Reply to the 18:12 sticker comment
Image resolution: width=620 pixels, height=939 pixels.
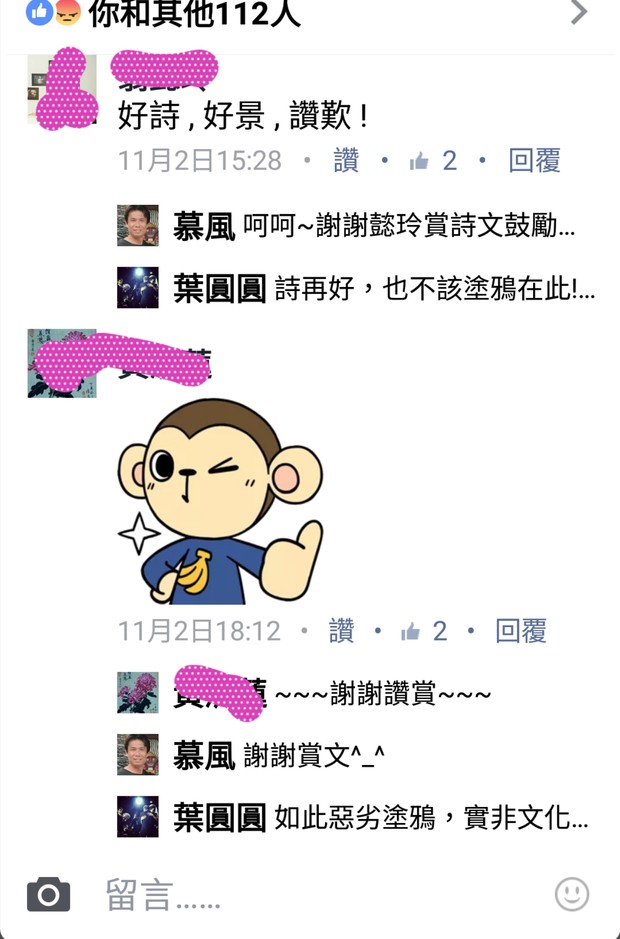click(521, 631)
